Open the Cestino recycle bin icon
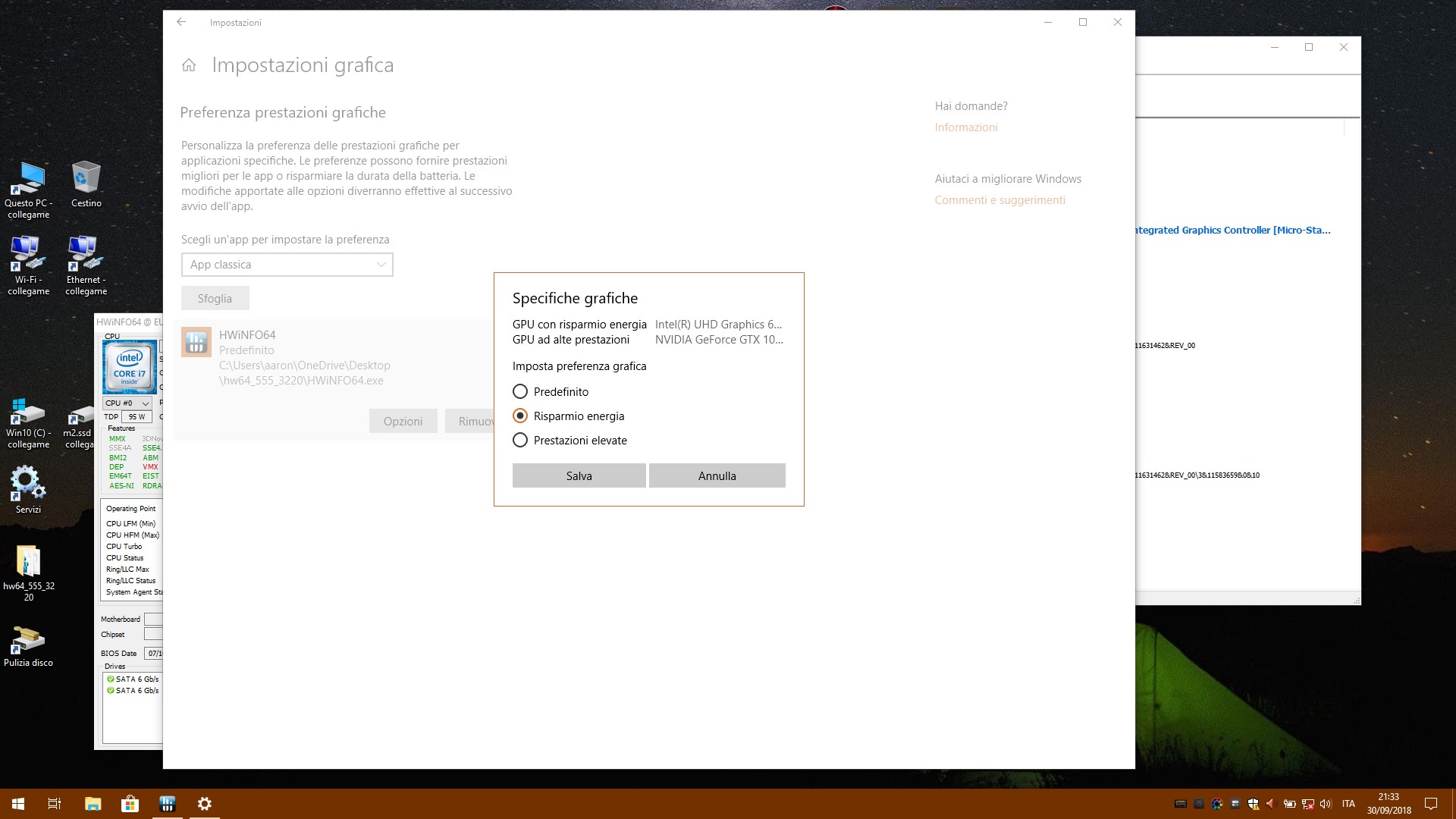This screenshot has height=819, width=1456. [x=86, y=184]
